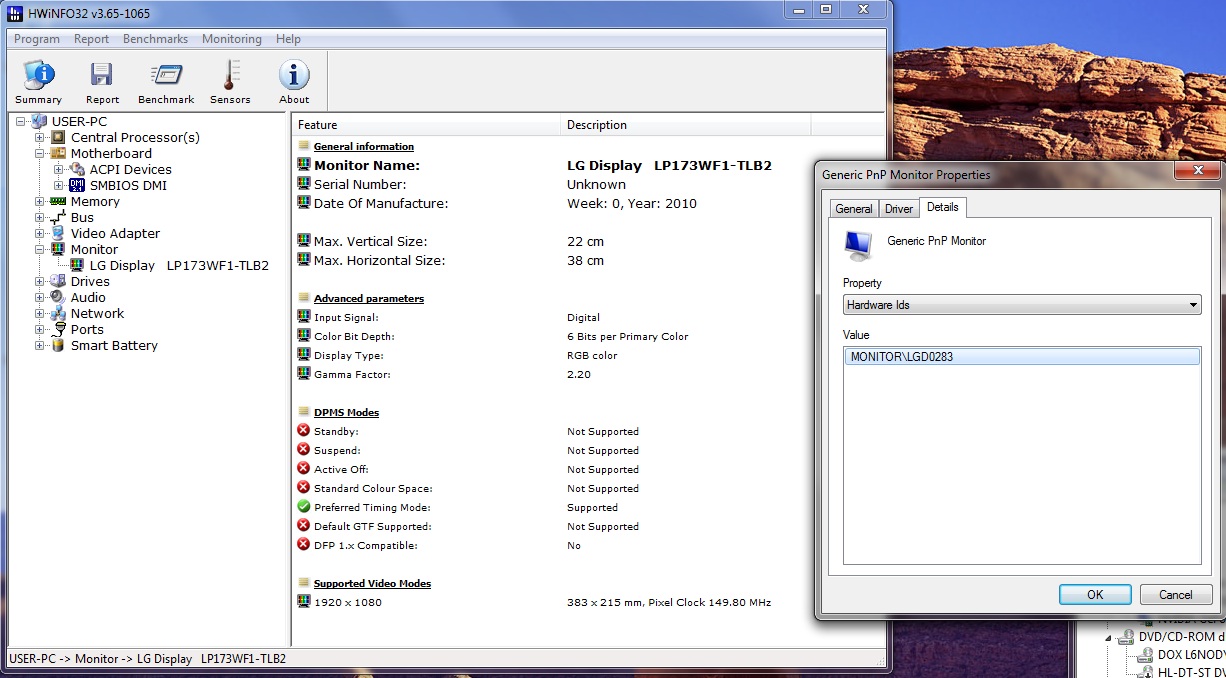Select Smart Battery in the tree
The height and width of the screenshot is (678, 1226).
pos(114,345)
